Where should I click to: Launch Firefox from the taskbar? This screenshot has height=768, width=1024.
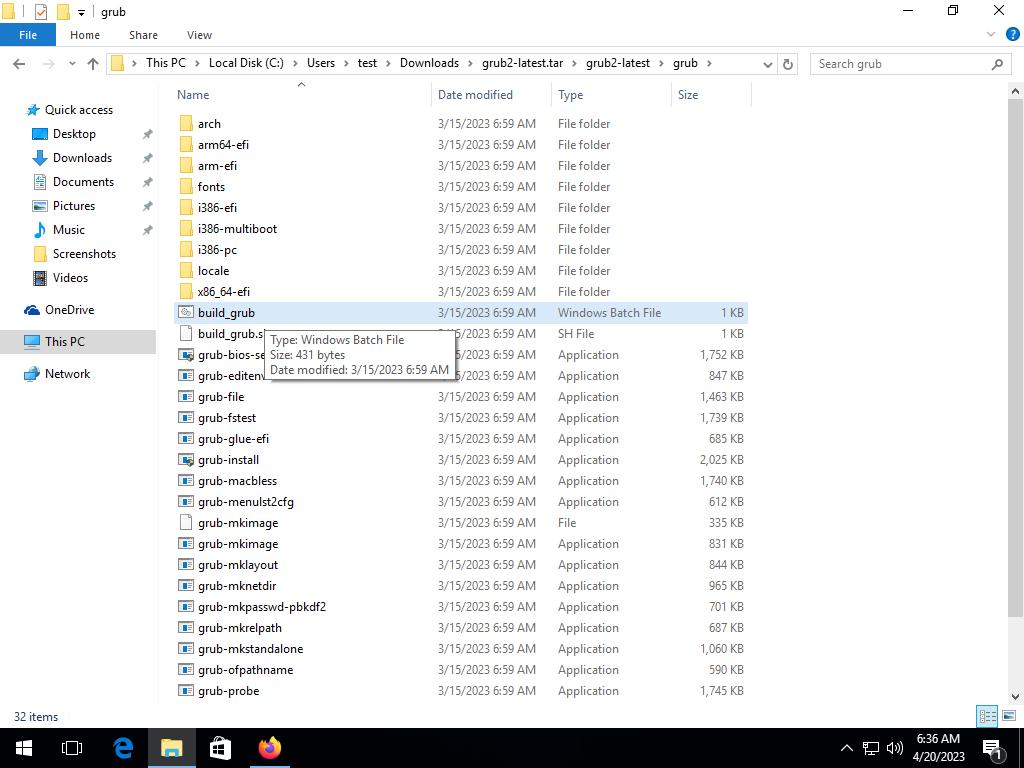pyautogui.click(x=269, y=748)
